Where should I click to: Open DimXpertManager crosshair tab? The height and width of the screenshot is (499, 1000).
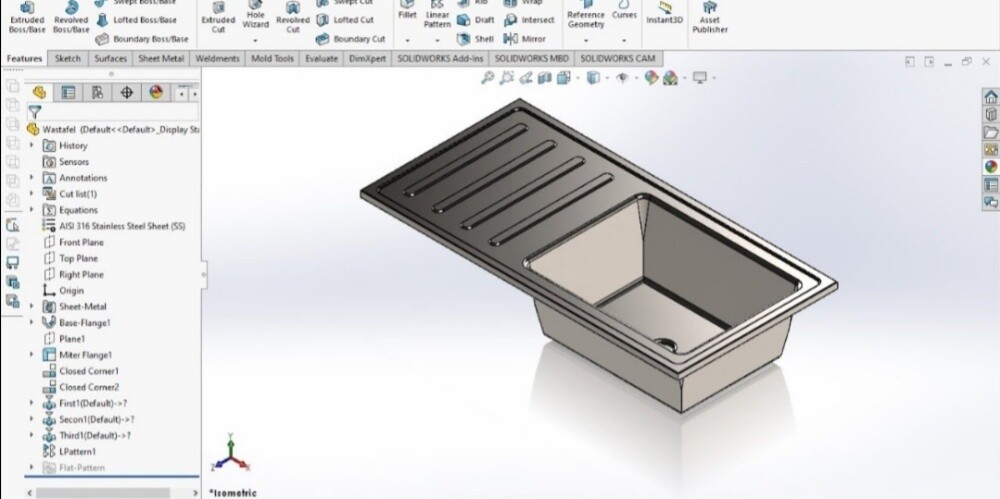(126, 93)
